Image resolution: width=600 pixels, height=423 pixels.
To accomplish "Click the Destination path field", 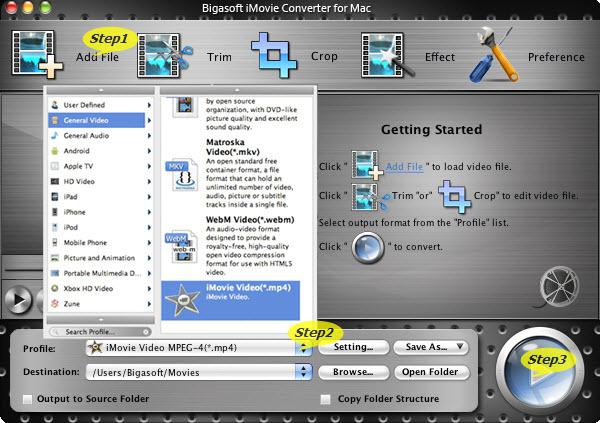I will click(191, 372).
